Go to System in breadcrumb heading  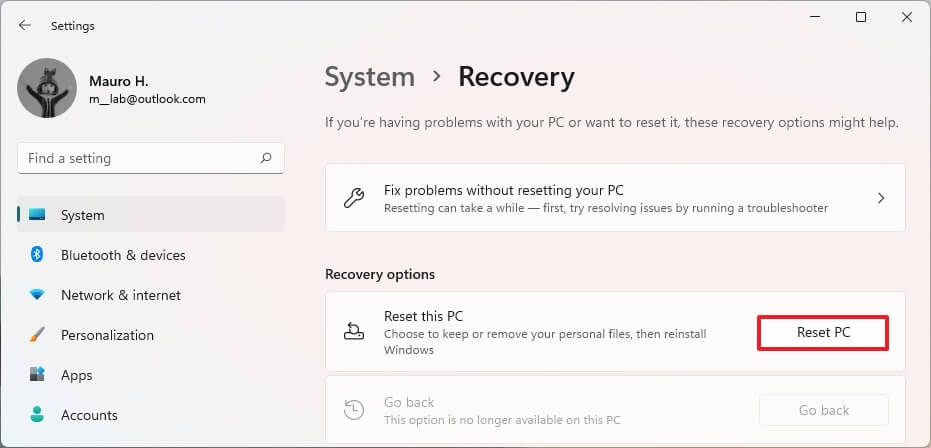coord(369,77)
